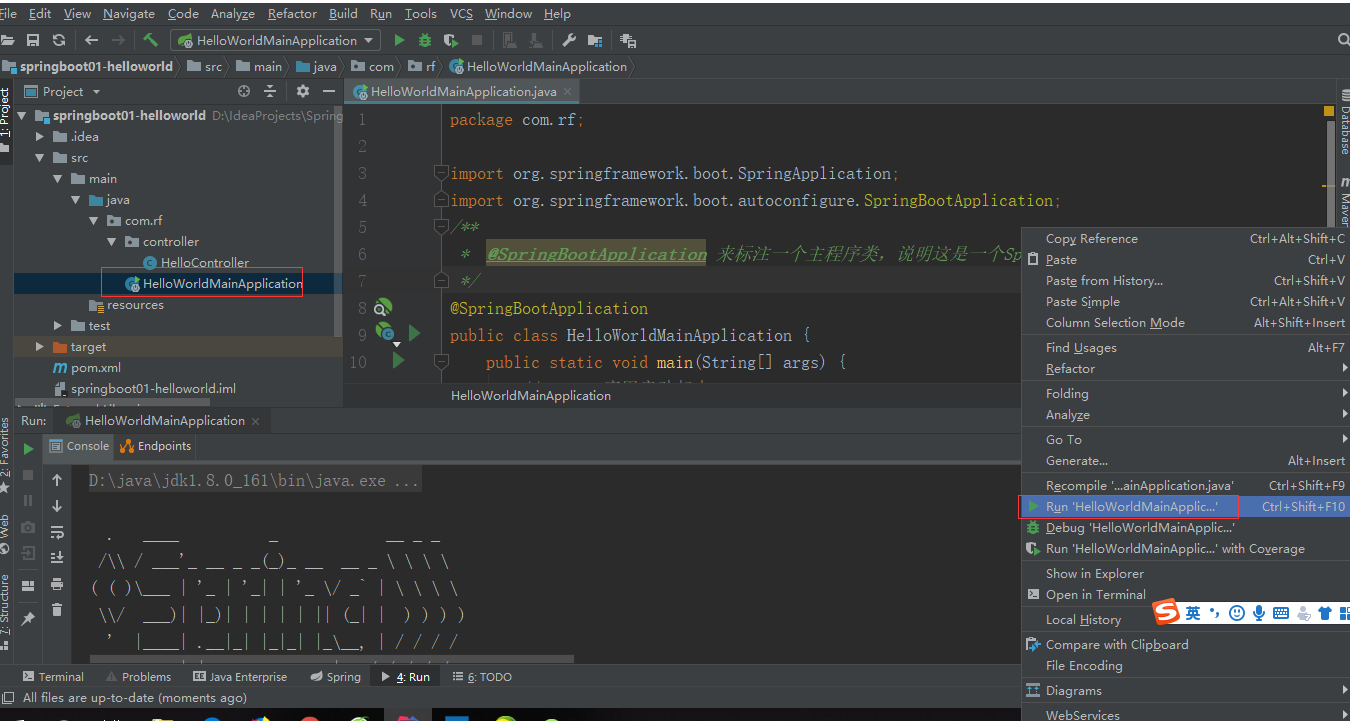Screen dimensions: 1350x721
Task: Start debugging with the toolbar bug icon
Action: coord(425,40)
